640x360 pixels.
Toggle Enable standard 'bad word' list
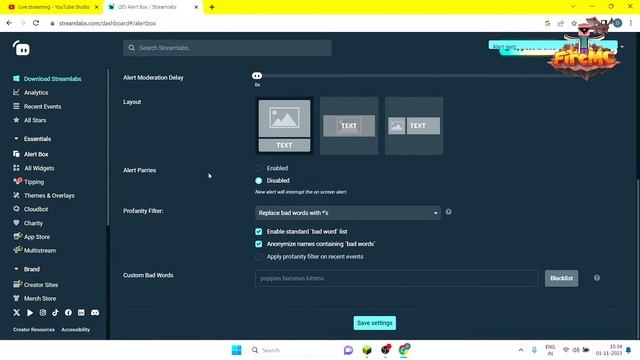click(x=259, y=231)
